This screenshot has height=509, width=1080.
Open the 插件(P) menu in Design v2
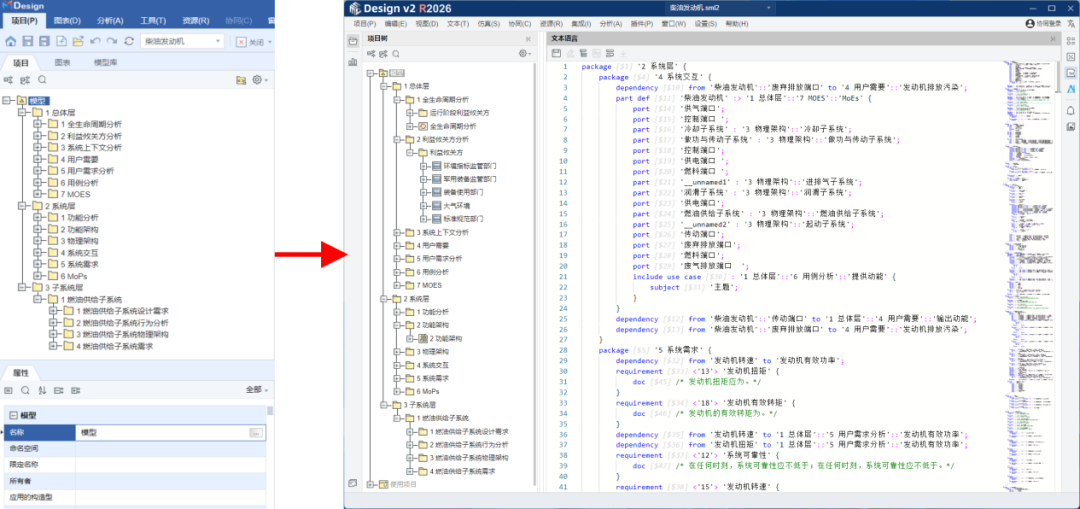click(642, 24)
